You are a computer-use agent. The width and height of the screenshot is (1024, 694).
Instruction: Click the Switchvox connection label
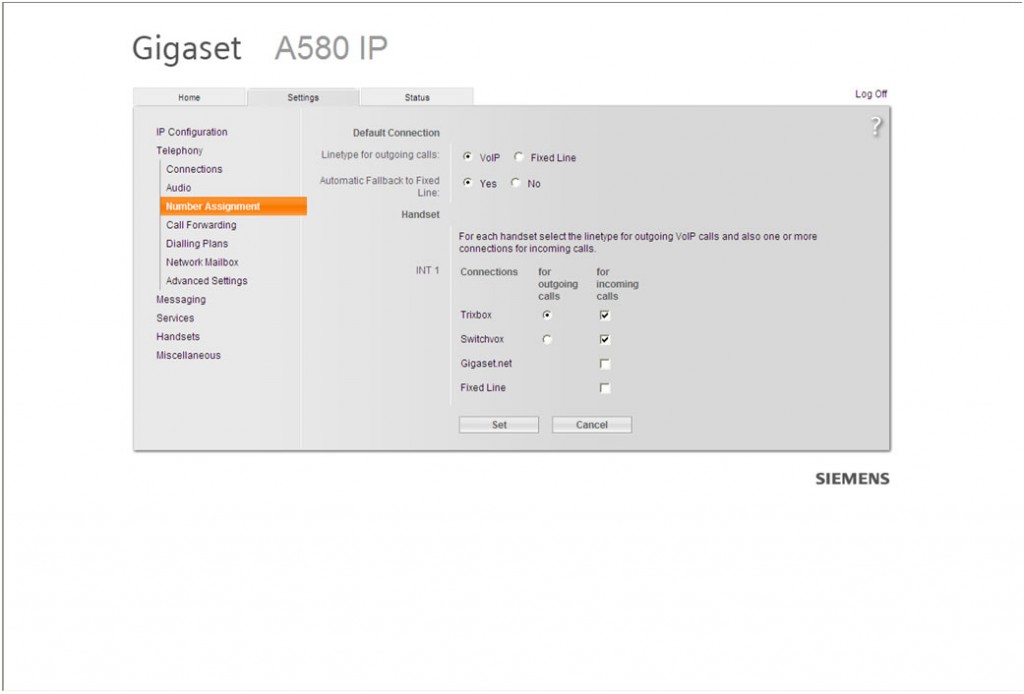pyautogui.click(x=482, y=339)
